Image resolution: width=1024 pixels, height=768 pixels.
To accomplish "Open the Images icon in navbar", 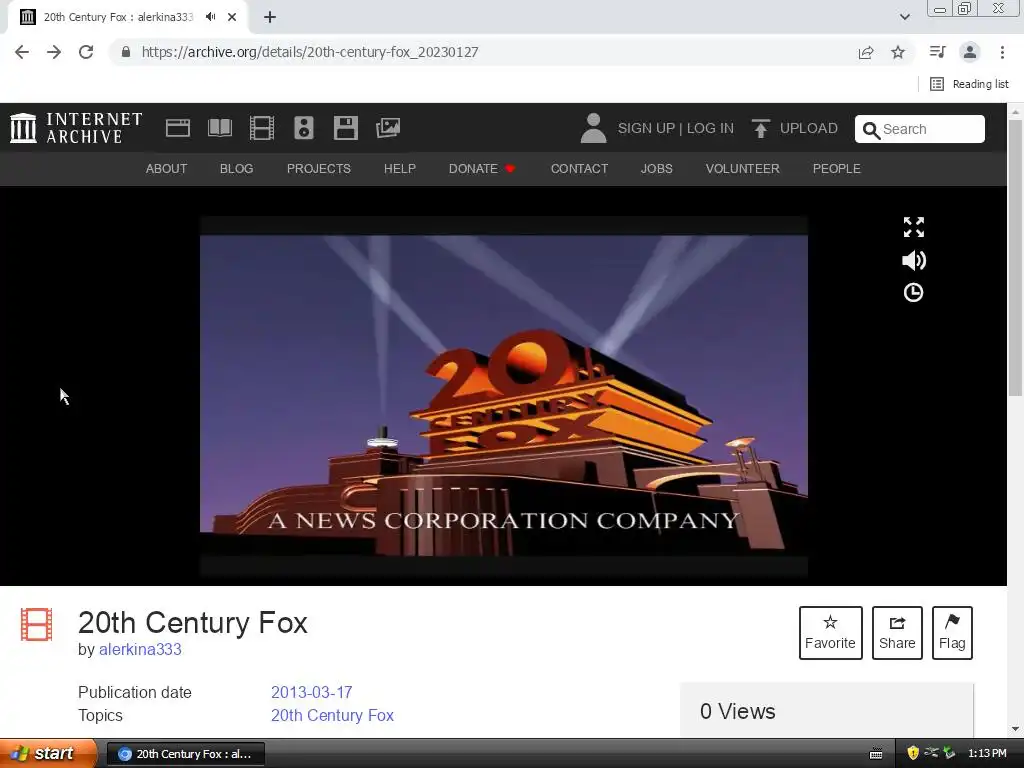I will [388, 128].
